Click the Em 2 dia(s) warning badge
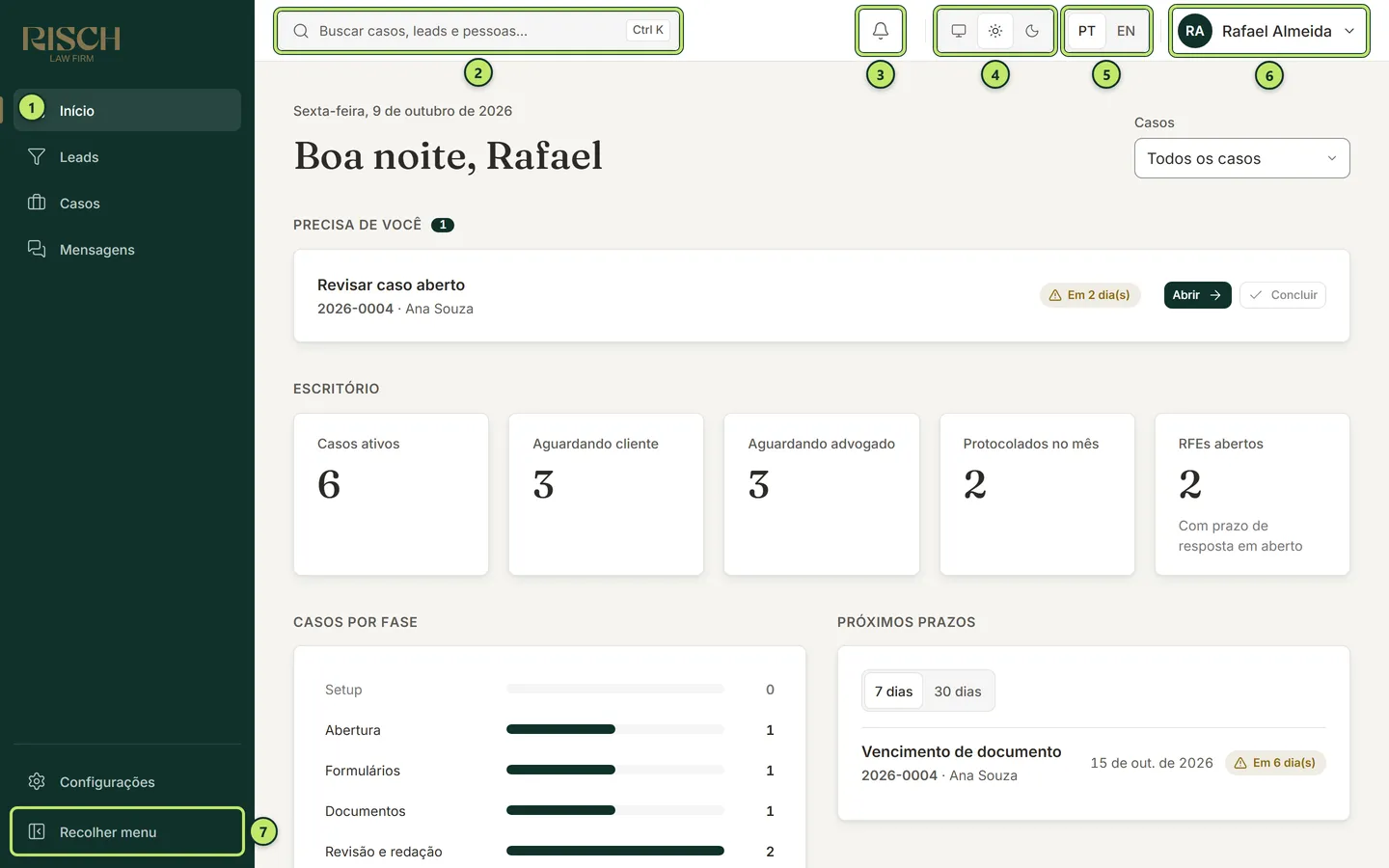Viewport: 1389px width, 868px height. tap(1090, 295)
